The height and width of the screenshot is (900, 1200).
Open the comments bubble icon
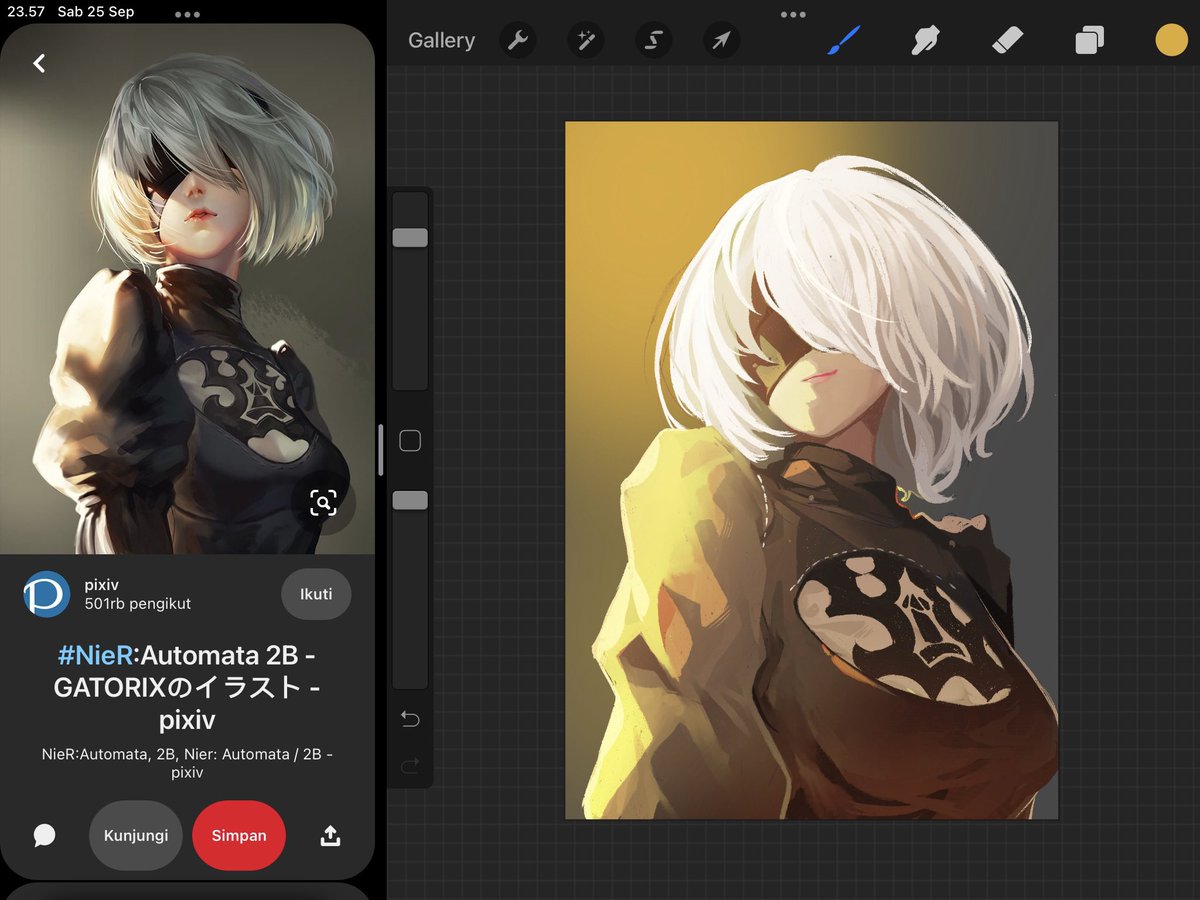click(x=44, y=835)
